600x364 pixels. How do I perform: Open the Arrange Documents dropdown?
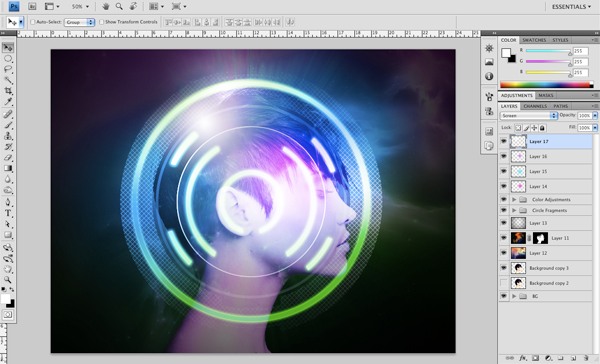click(x=157, y=7)
